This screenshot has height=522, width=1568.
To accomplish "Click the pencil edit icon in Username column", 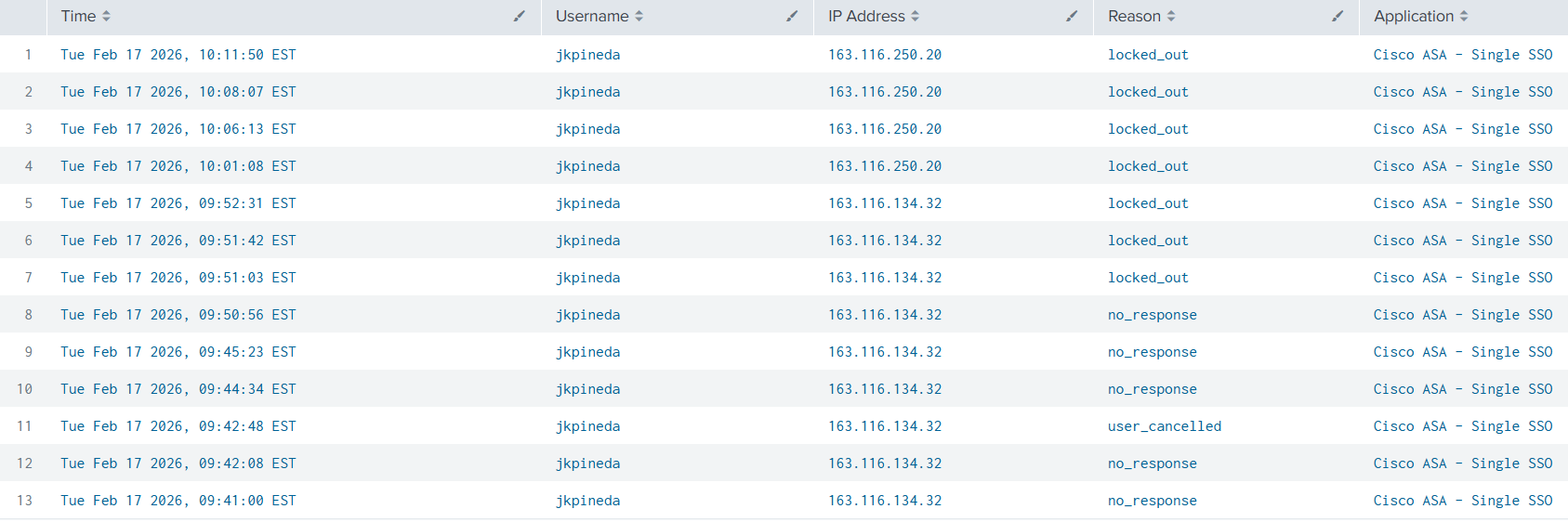I will pyautogui.click(x=792, y=16).
